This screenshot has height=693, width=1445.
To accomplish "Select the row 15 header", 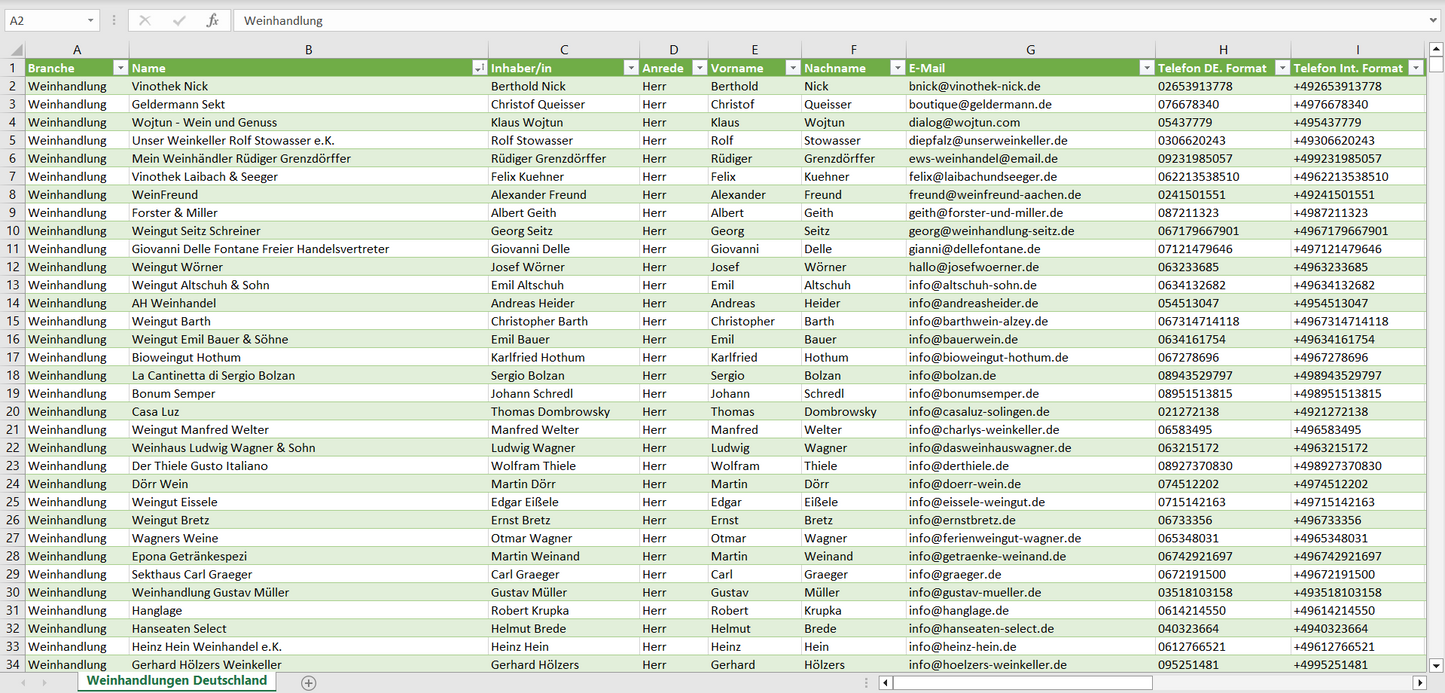I will [13, 321].
